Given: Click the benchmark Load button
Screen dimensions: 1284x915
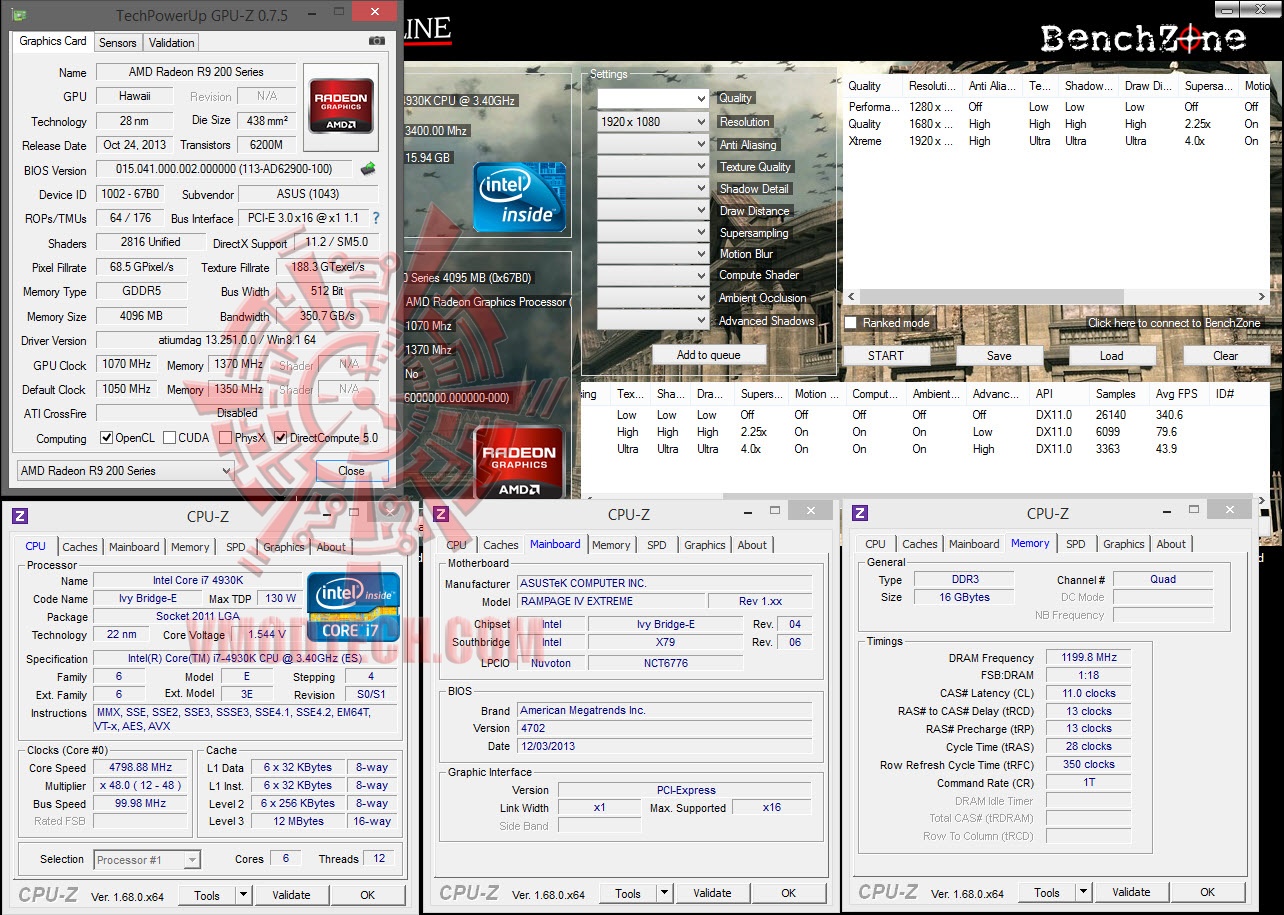Looking at the screenshot, I should (1112, 355).
